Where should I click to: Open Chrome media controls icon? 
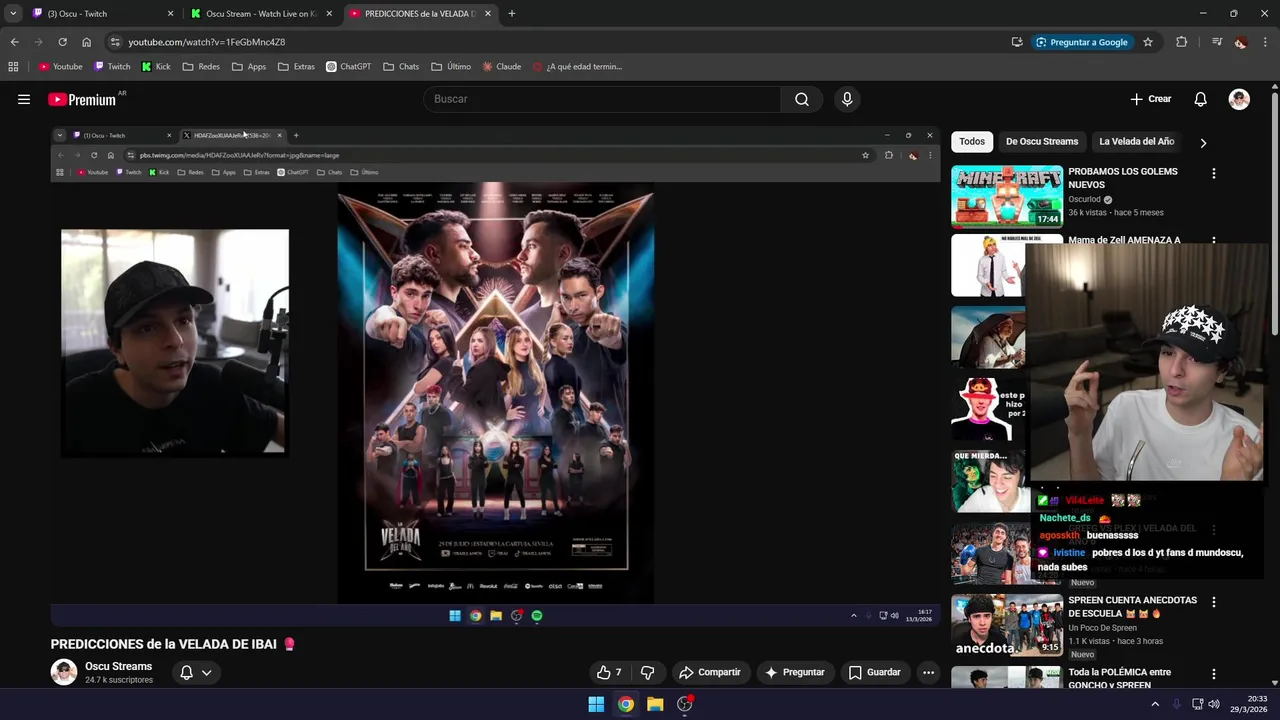(1216, 42)
